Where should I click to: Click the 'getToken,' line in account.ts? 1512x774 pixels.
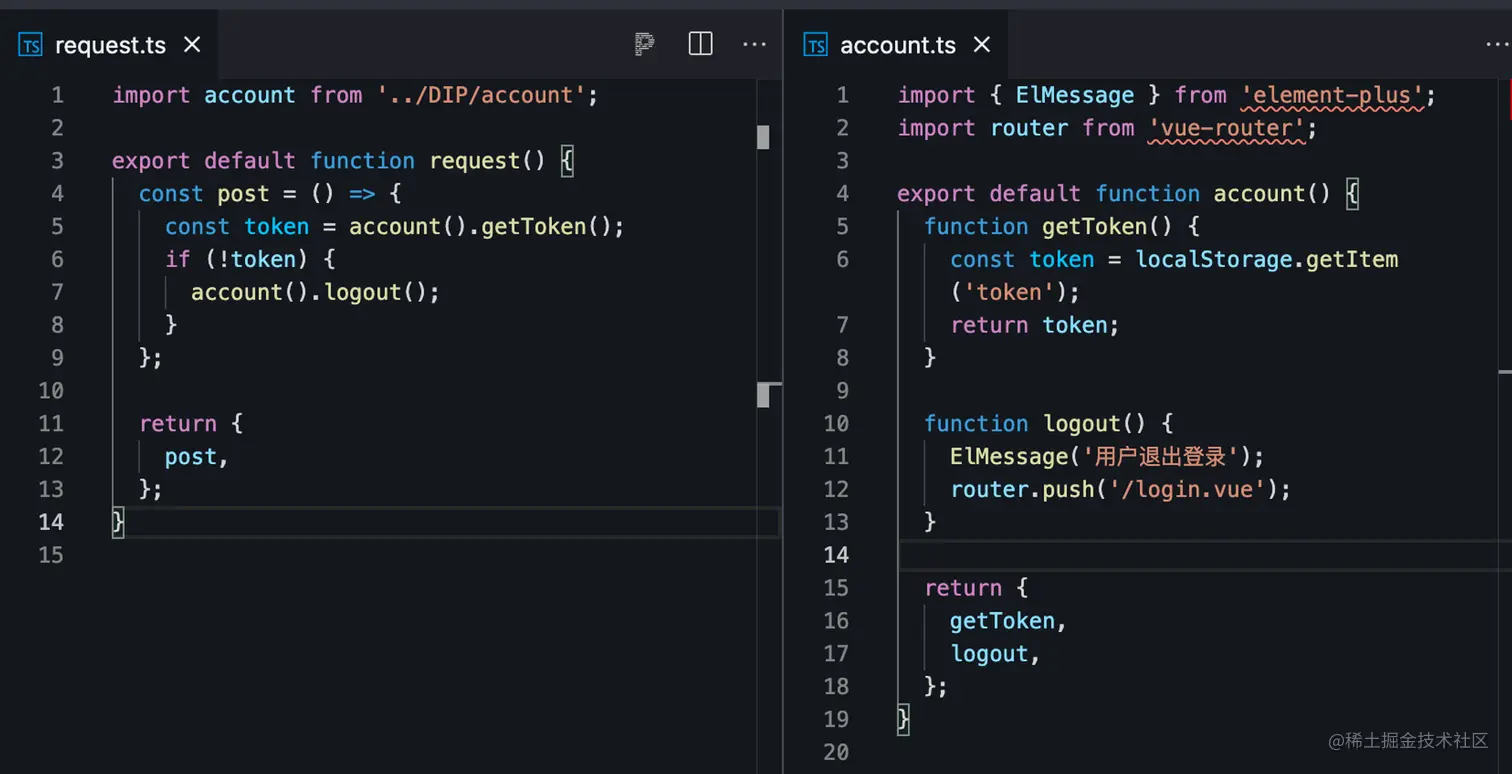click(1009, 621)
